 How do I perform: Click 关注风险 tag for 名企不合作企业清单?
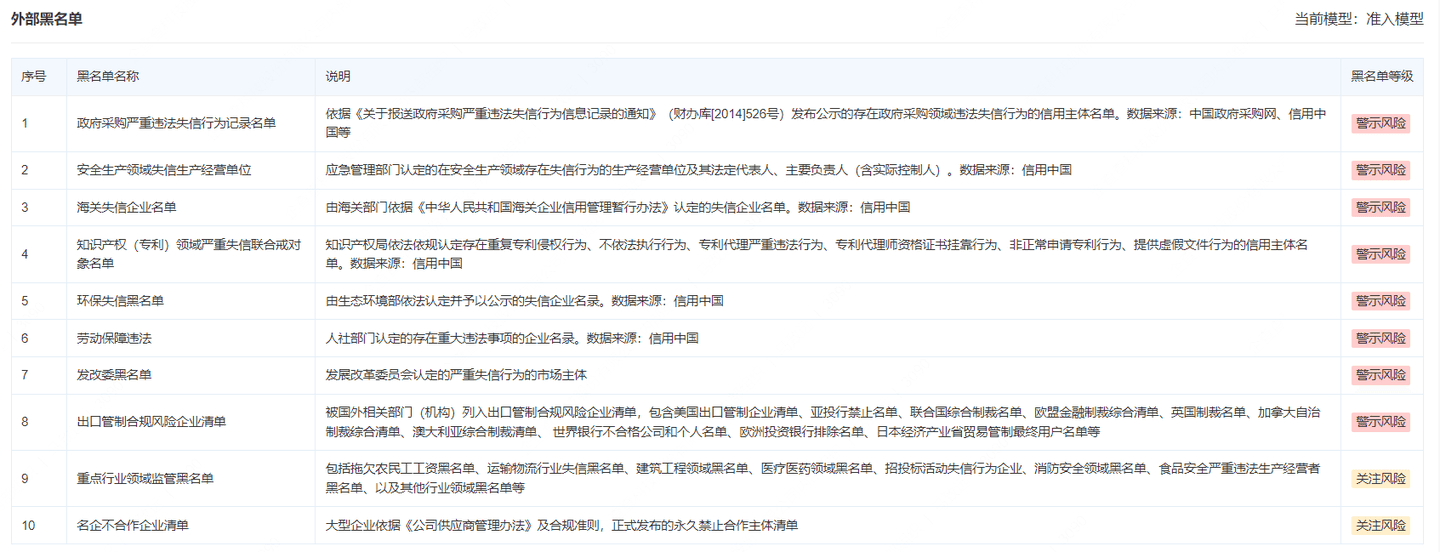1381,525
